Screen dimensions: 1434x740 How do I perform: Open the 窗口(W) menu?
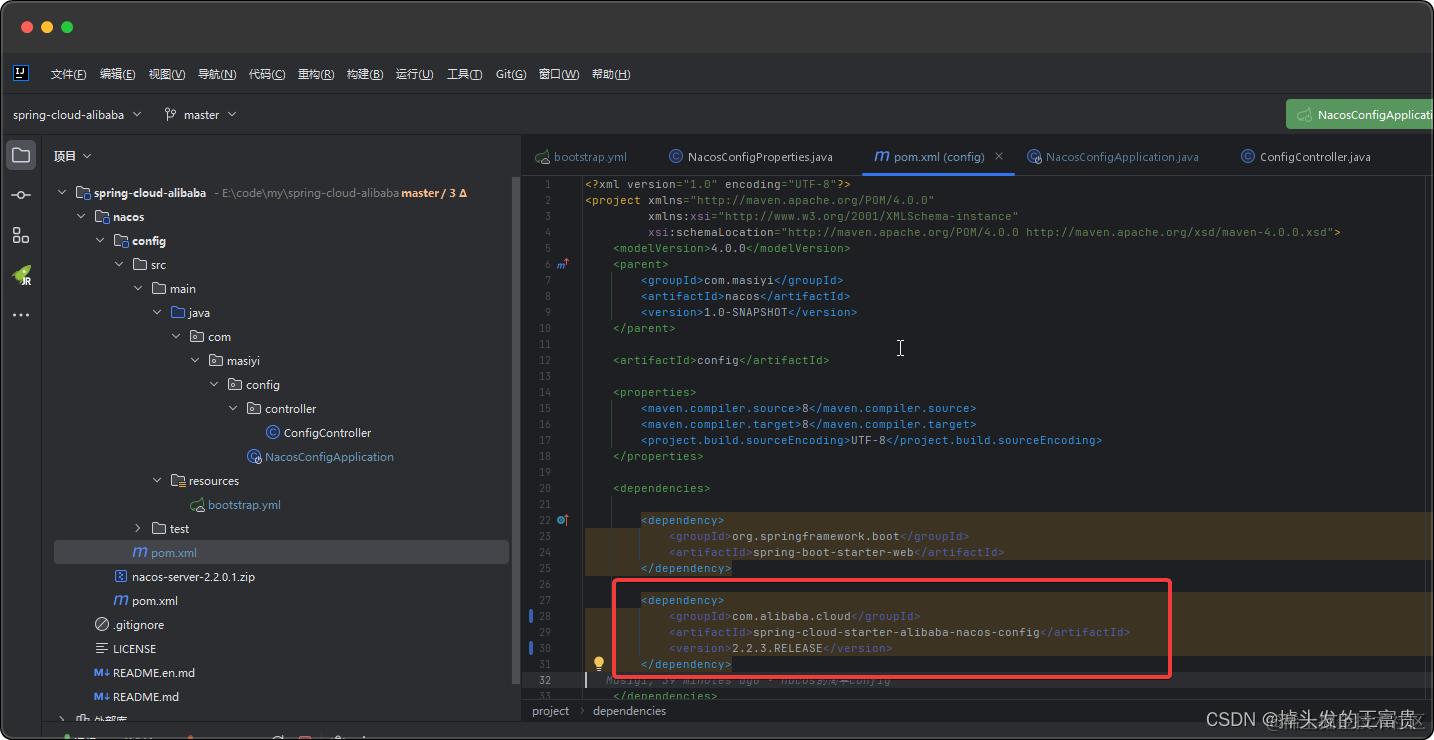pos(558,74)
